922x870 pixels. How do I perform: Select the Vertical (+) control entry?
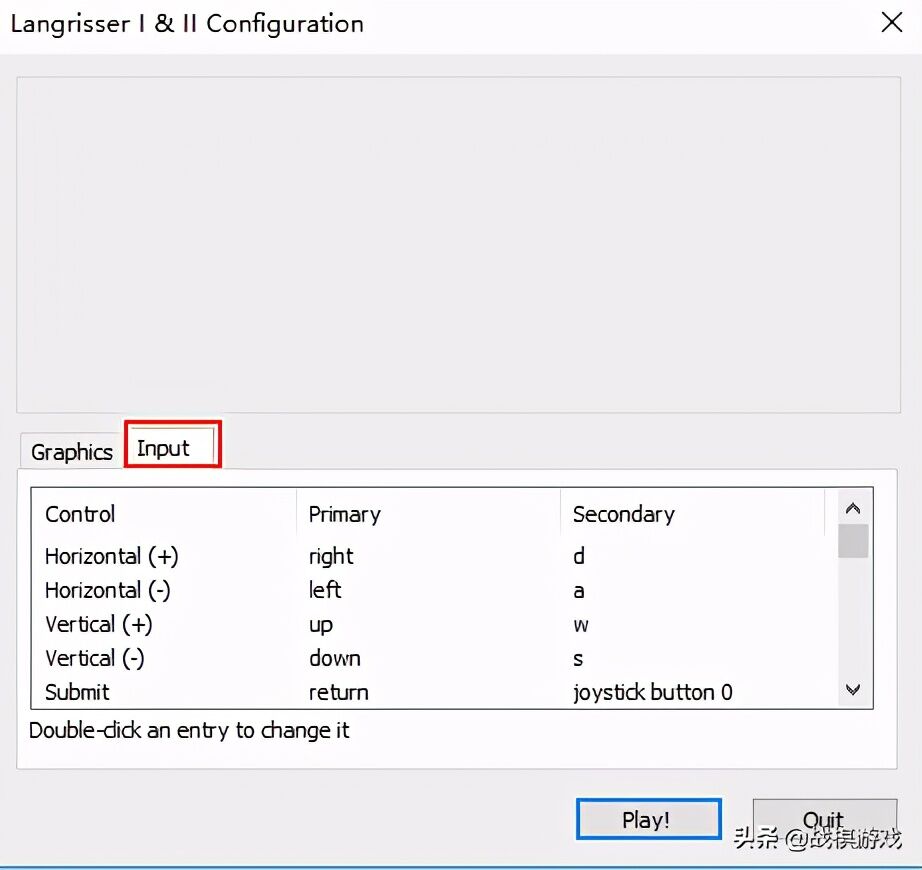pos(98,624)
